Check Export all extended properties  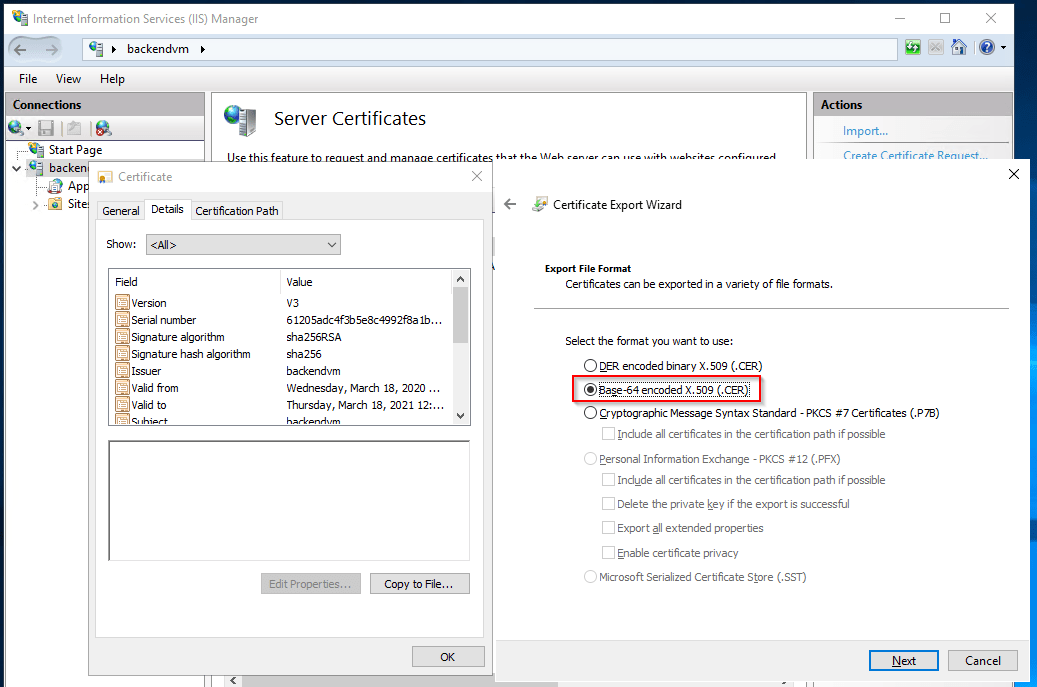pos(608,528)
